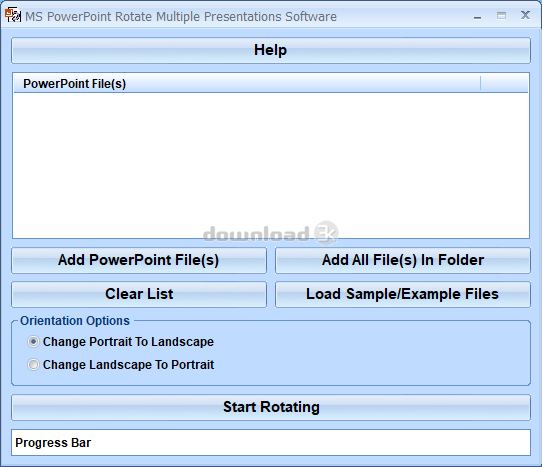Select Change Portrait To Landscape radio button
The image size is (542, 467).
pos(33,342)
